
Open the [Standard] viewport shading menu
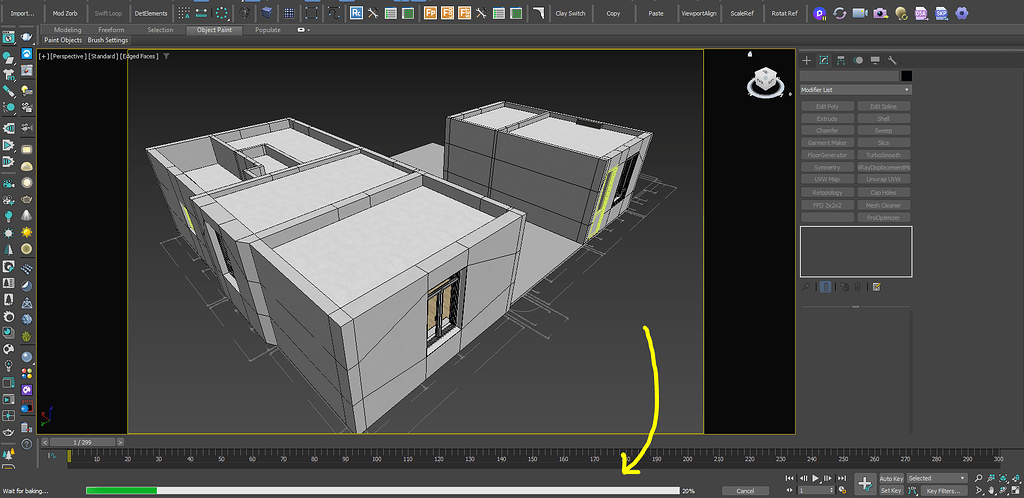[x=103, y=56]
